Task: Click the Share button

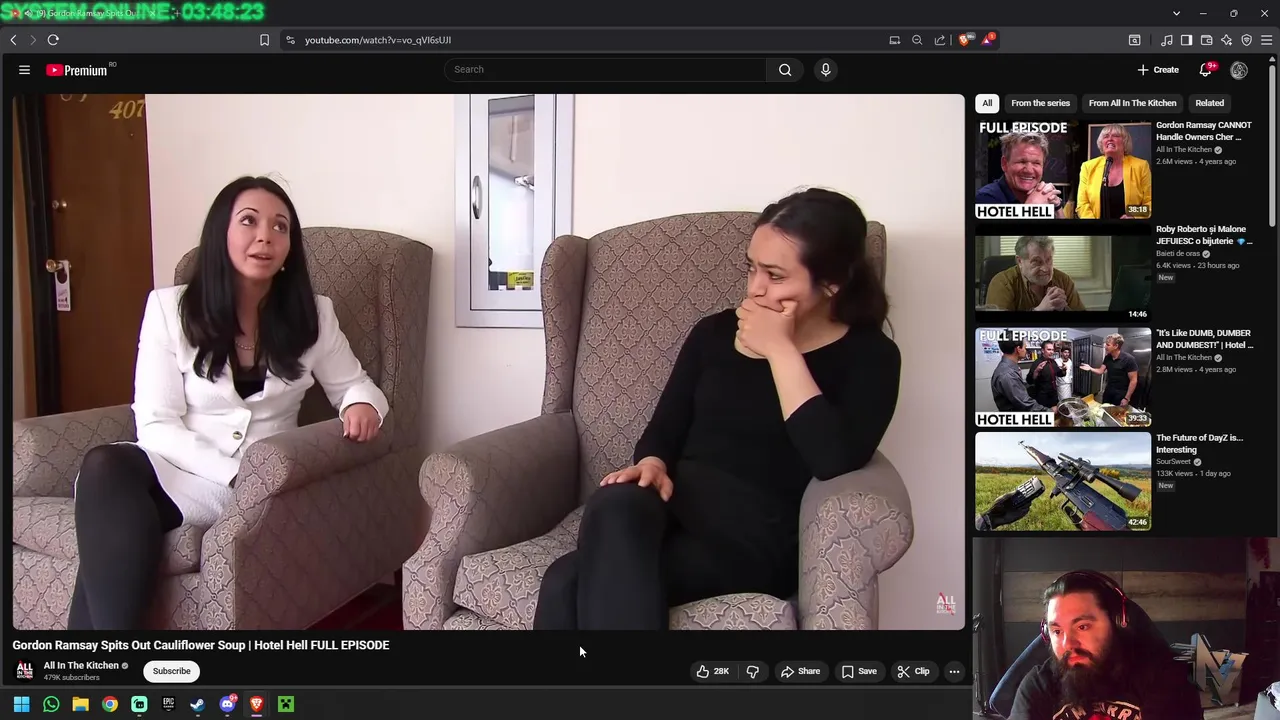Action: coord(800,672)
